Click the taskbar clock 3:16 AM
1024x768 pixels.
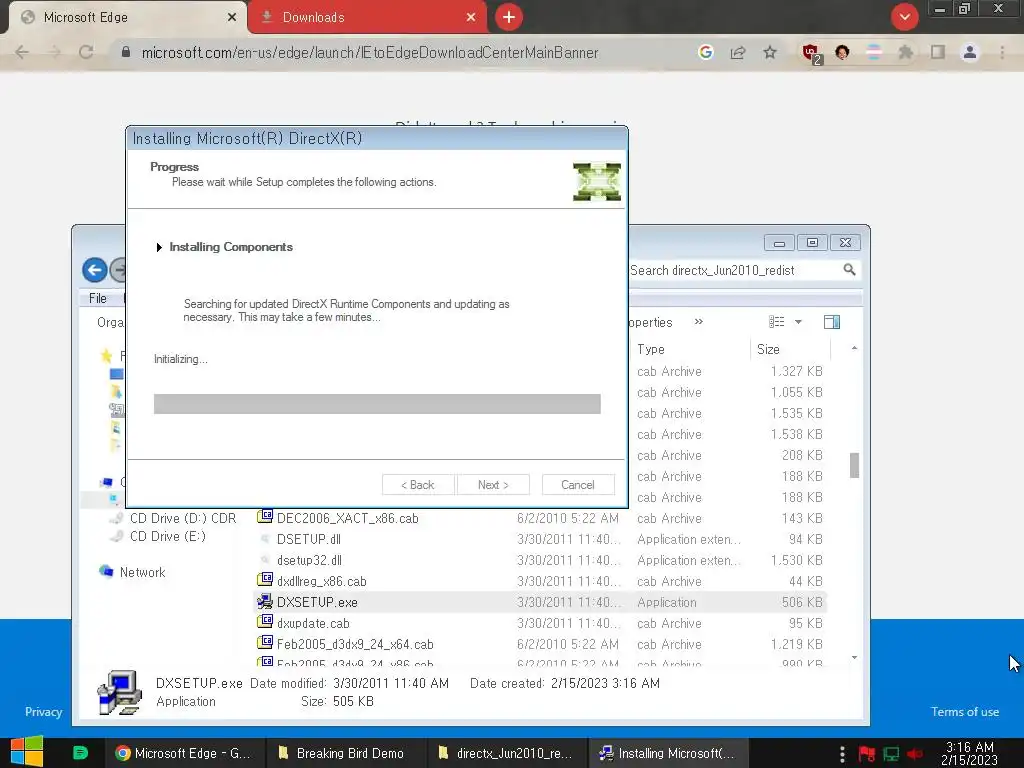[969, 753]
